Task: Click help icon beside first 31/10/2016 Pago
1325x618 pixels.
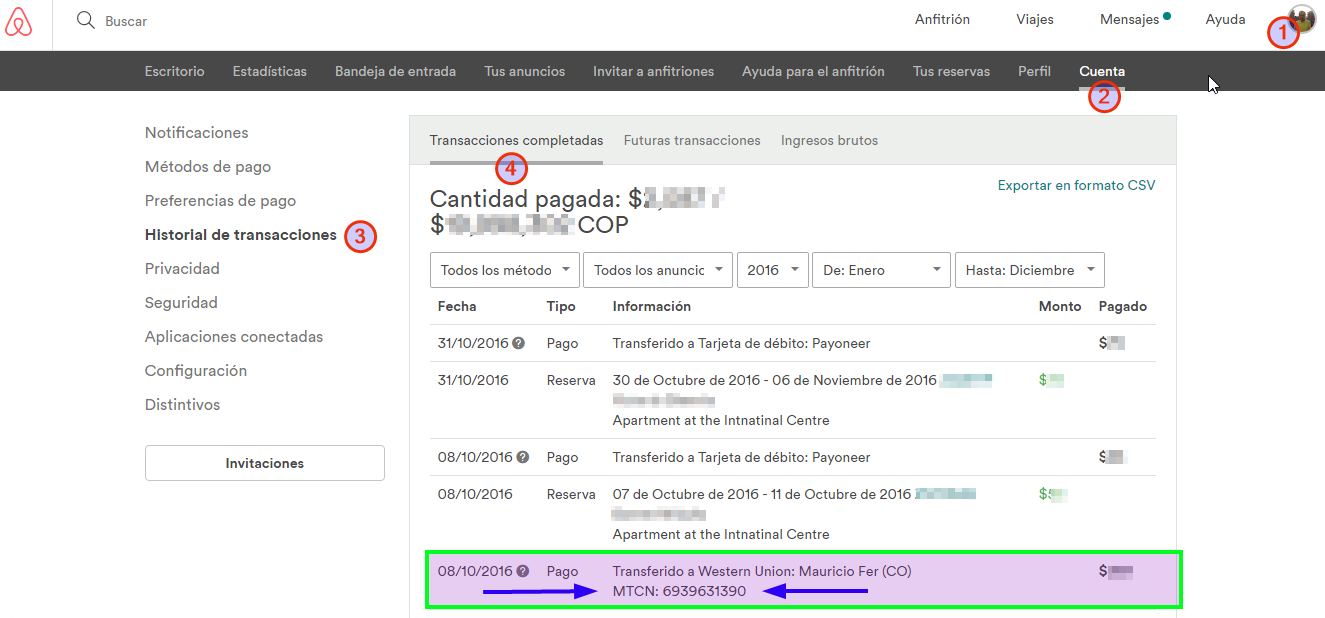Action: pyautogui.click(x=518, y=343)
